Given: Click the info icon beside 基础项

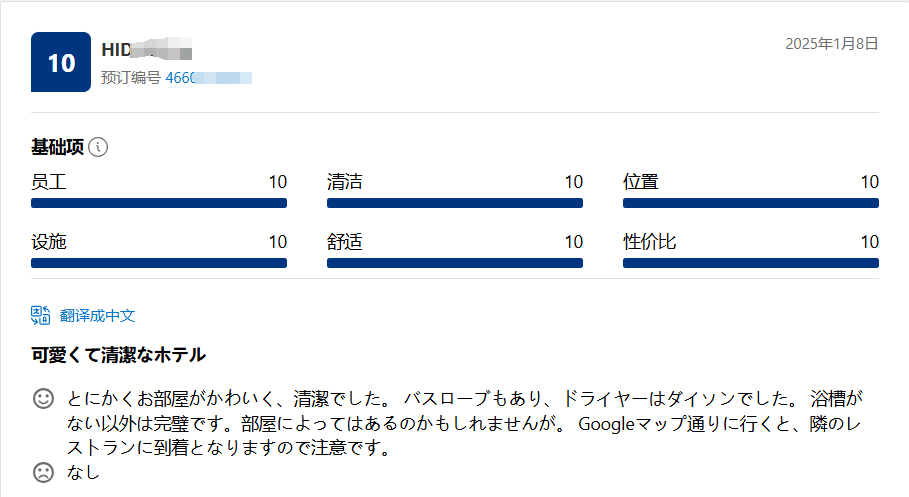Looking at the screenshot, I should (x=98, y=147).
